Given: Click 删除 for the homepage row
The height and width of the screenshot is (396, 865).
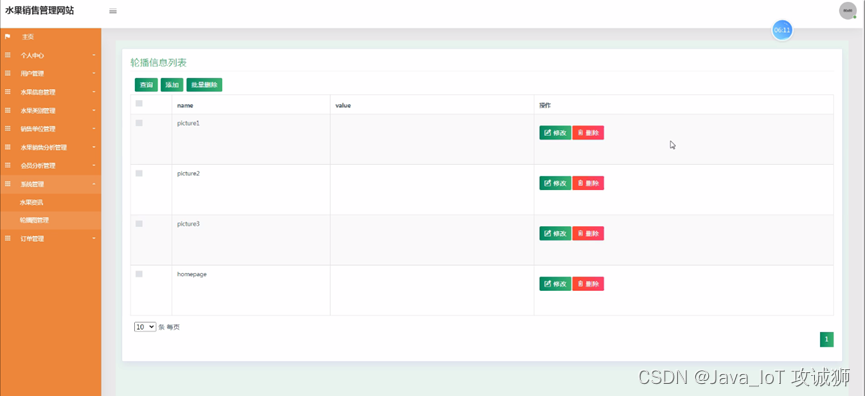Looking at the screenshot, I should pos(588,283).
